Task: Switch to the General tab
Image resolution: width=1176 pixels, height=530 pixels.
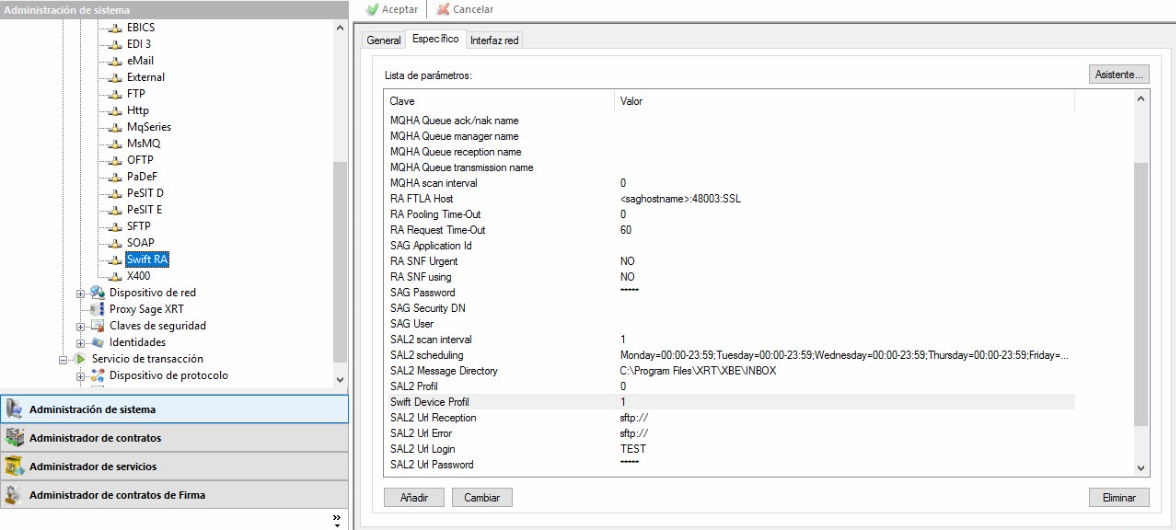Action: point(383,40)
